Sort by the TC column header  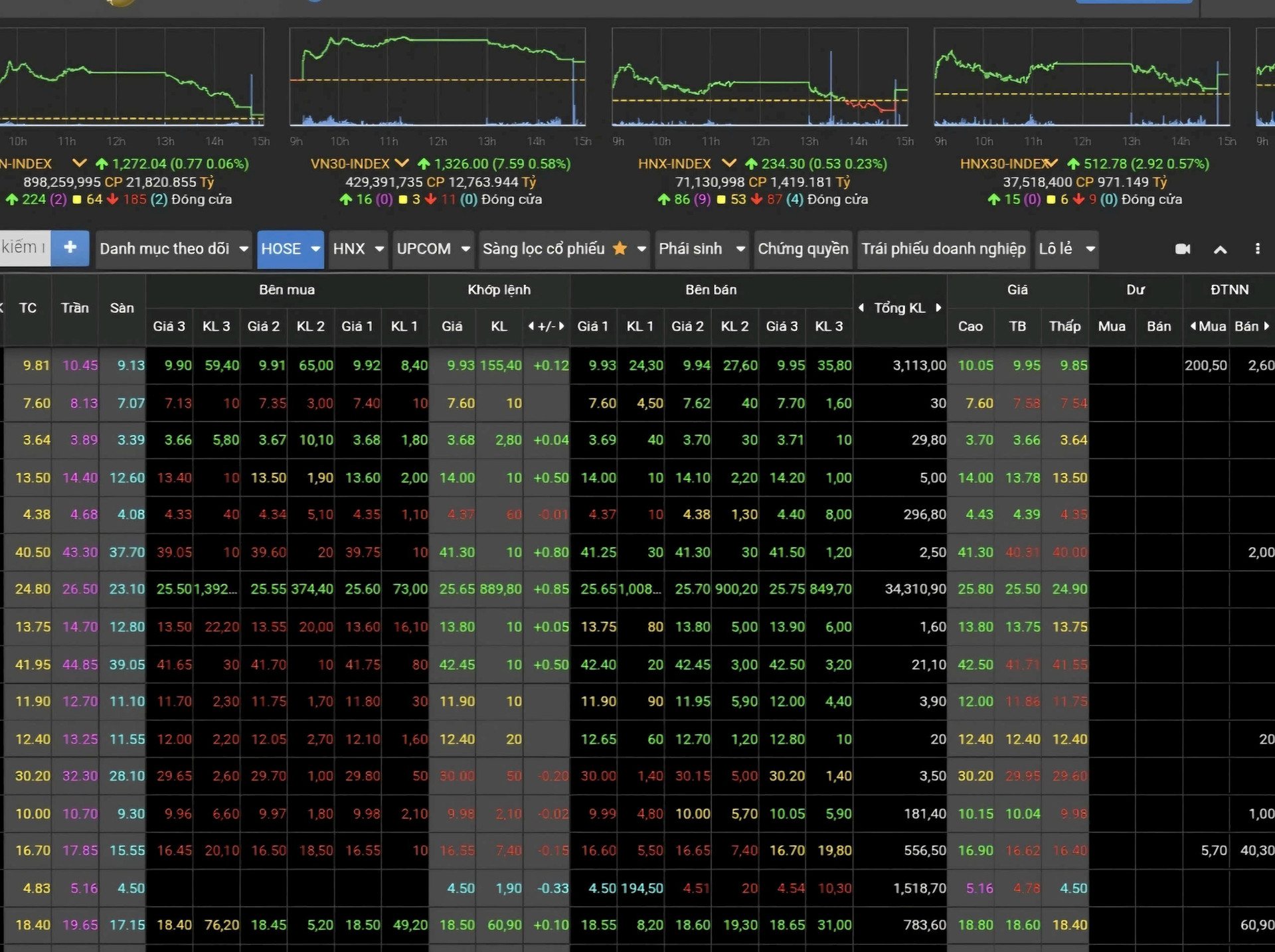[x=28, y=308]
